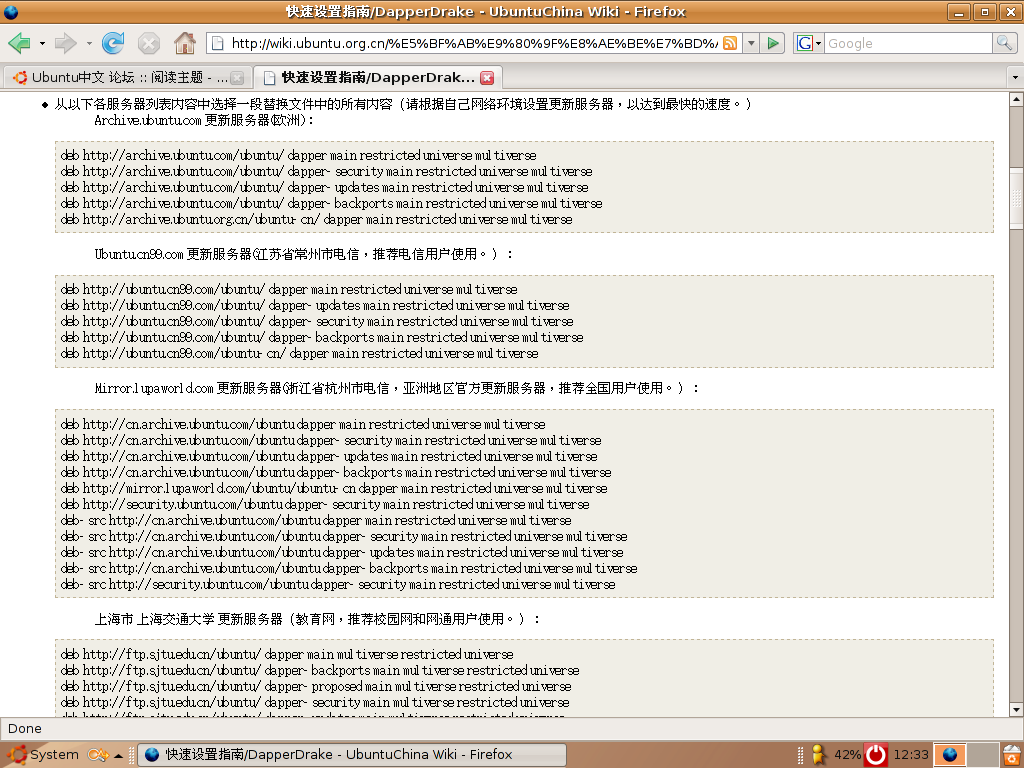Click the ftp.sjtu.edu.cn dapper-proposed line
1024x768 pixels.
point(316,686)
